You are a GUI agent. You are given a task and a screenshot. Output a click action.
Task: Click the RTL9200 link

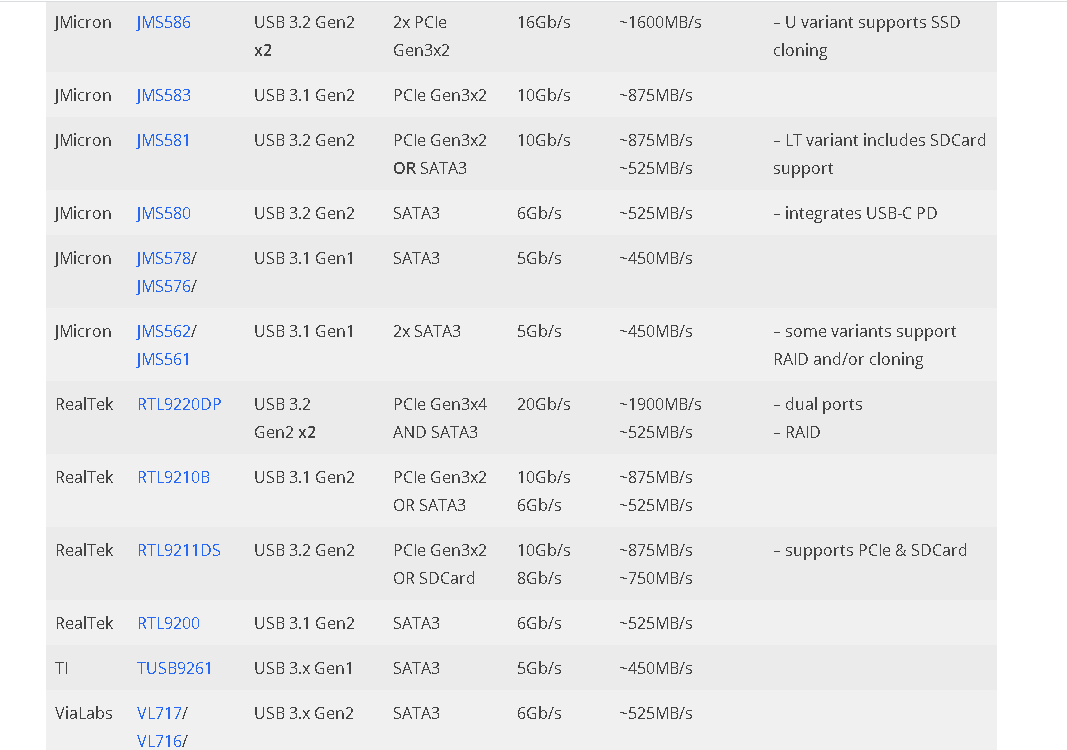coord(168,623)
